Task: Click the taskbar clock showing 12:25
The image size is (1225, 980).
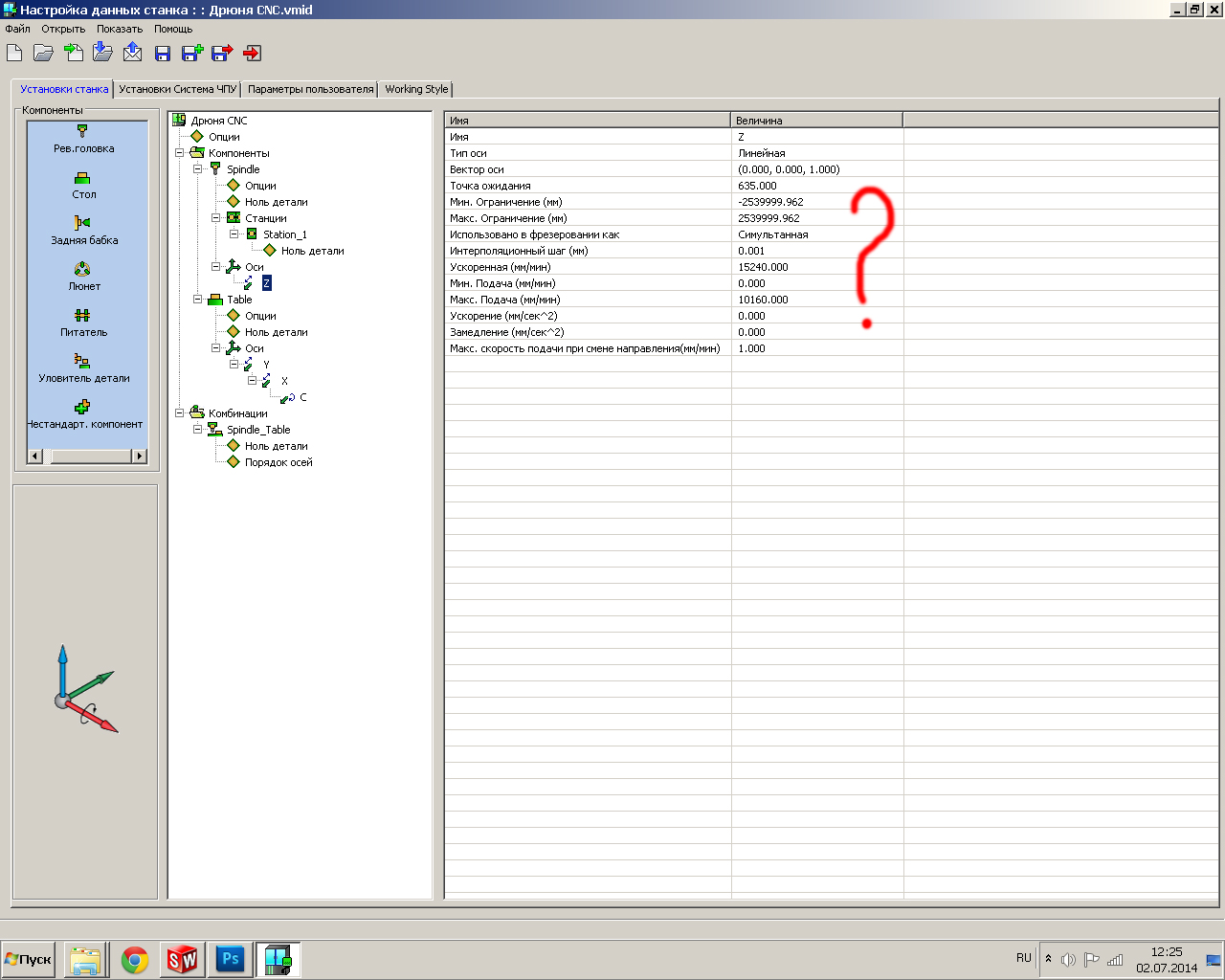Action: 1167,952
